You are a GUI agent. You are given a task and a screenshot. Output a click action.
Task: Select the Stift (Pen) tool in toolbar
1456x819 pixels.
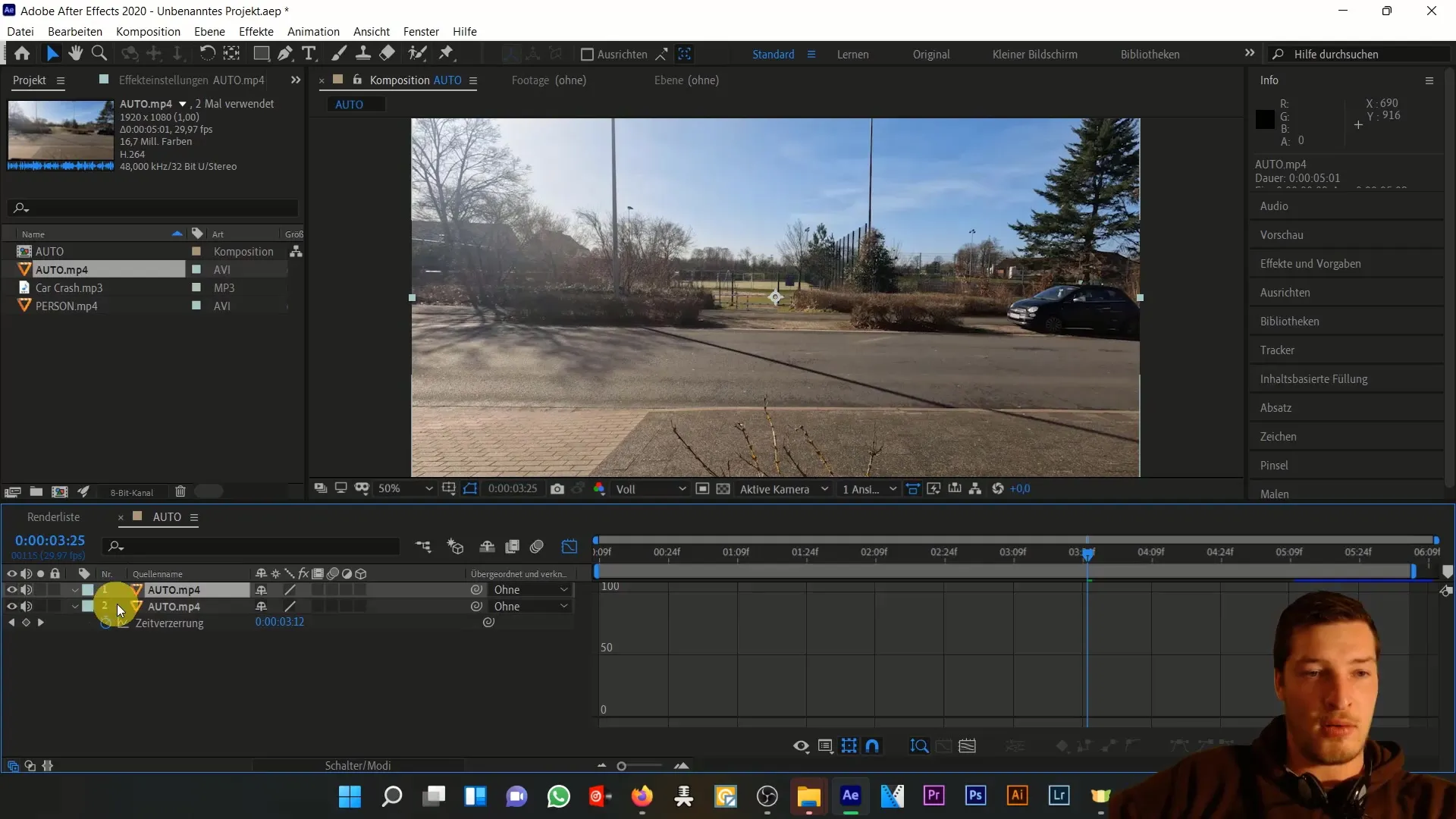(284, 54)
